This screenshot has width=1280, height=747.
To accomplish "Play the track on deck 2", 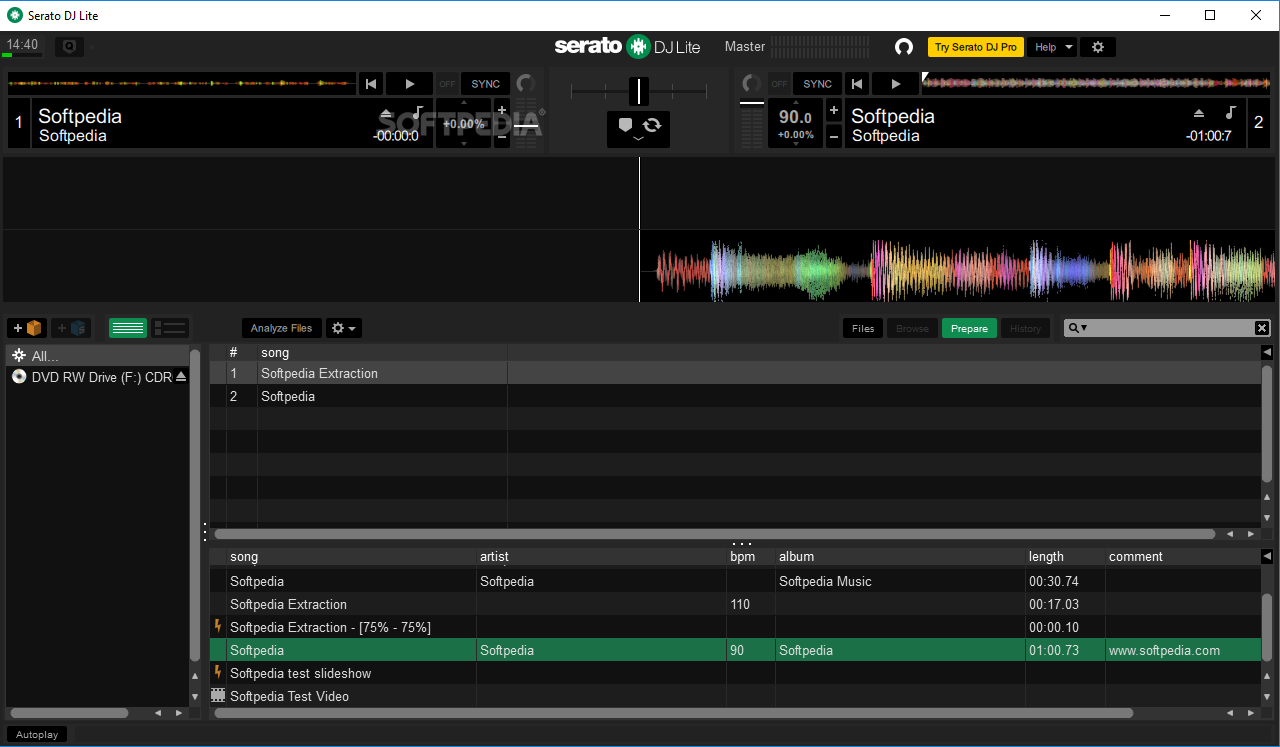I will (895, 84).
